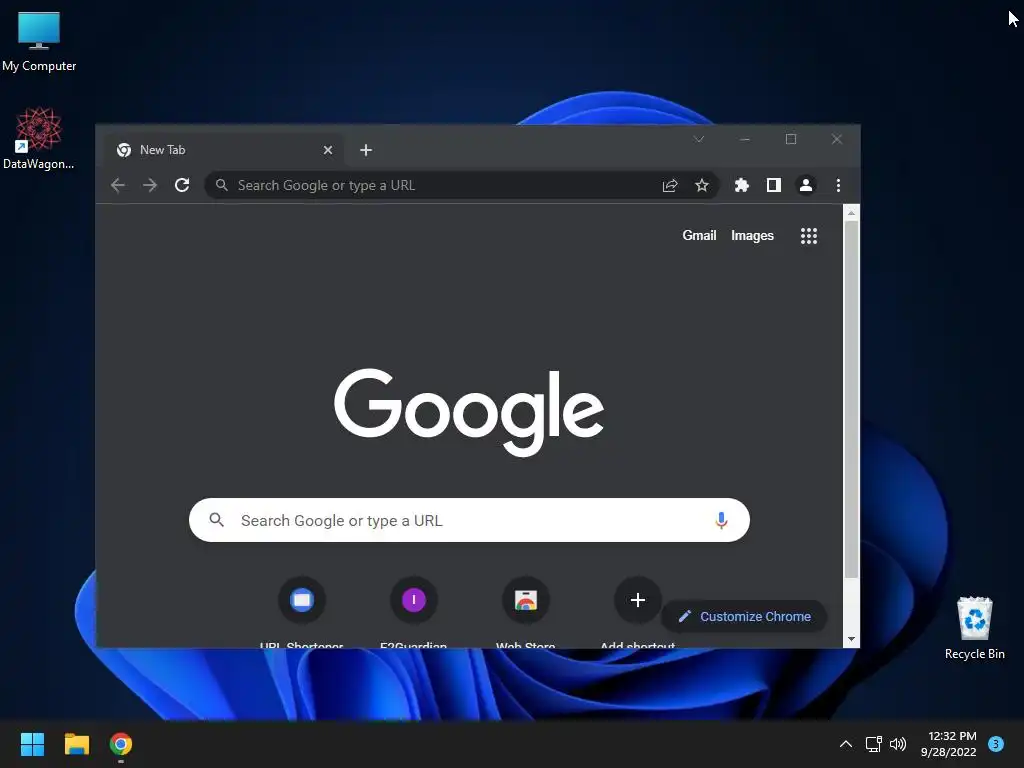Click the Chrome taskbar icon
This screenshot has height=768, width=1024.
click(121, 744)
